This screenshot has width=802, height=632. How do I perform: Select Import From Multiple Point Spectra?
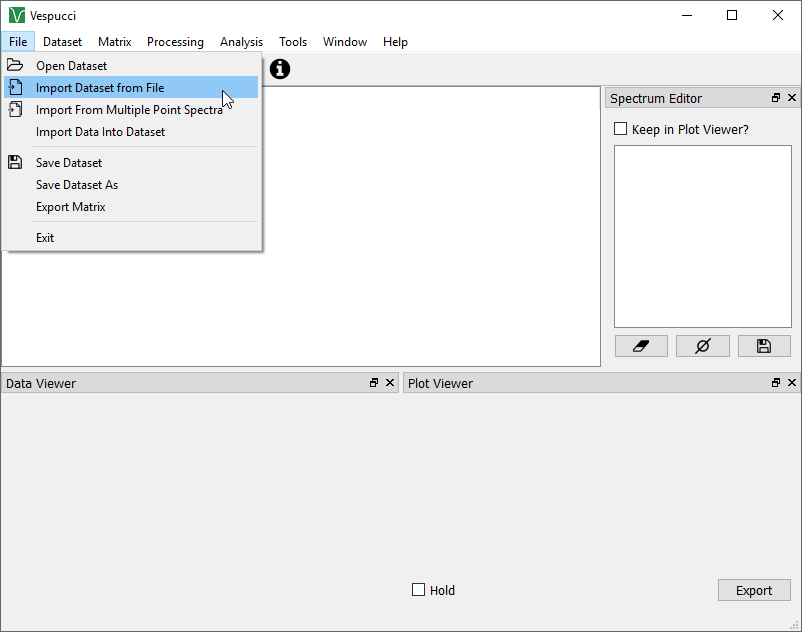131,109
